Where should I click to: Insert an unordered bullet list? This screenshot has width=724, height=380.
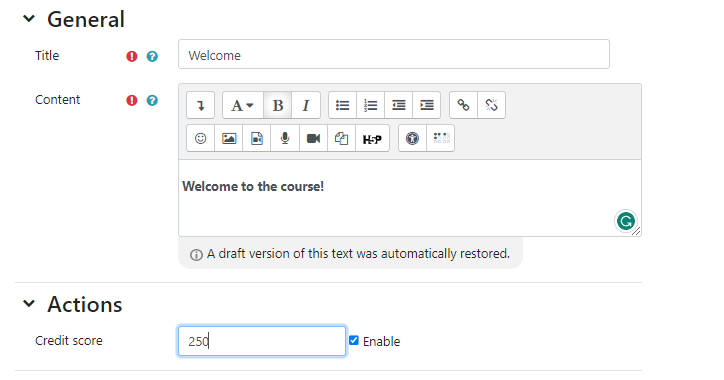coord(342,105)
